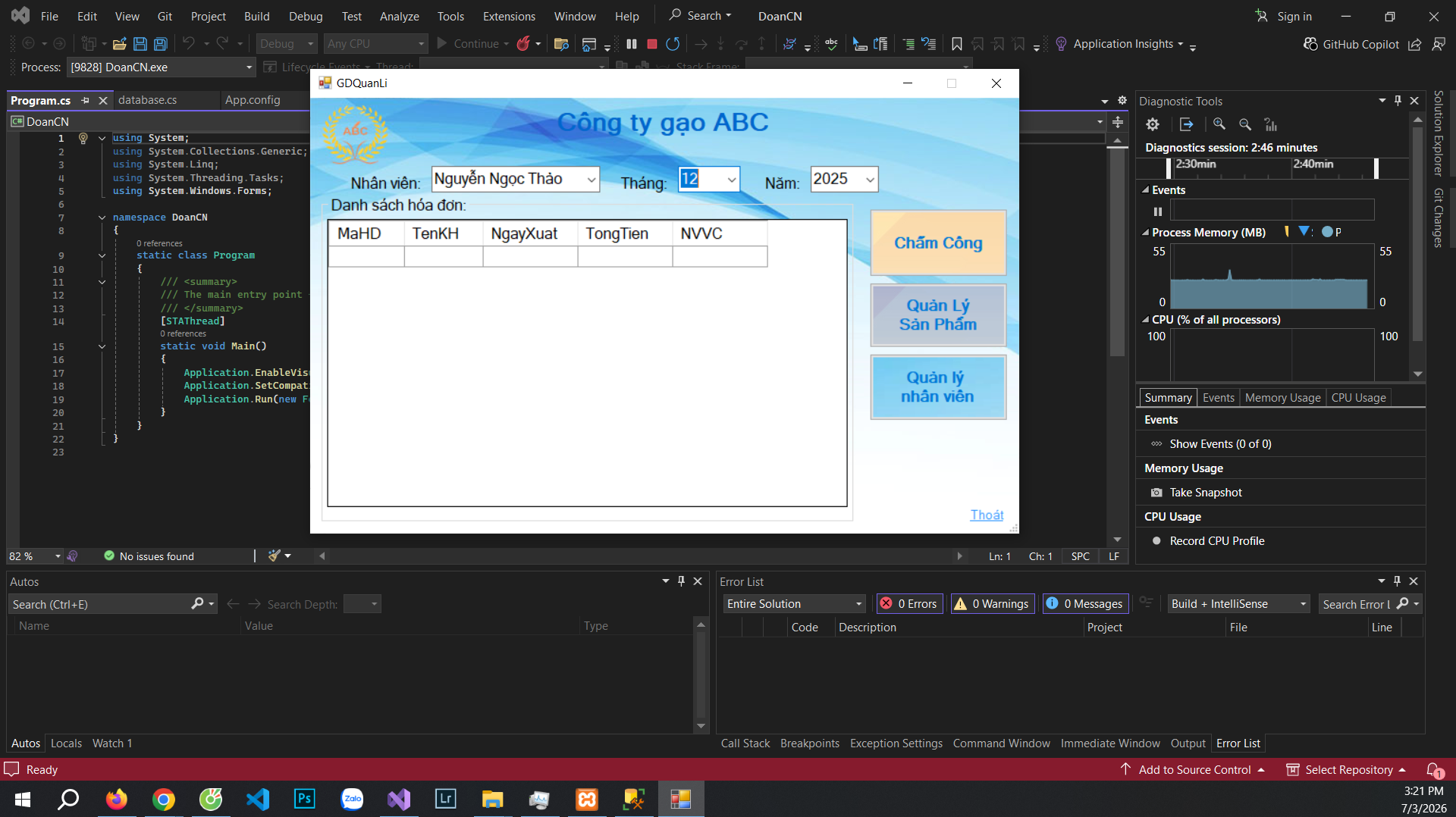Viewport: 1456px width, 817px height.
Task: Zoom out on Diagnostic Tools timeline
Action: [x=1245, y=124]
